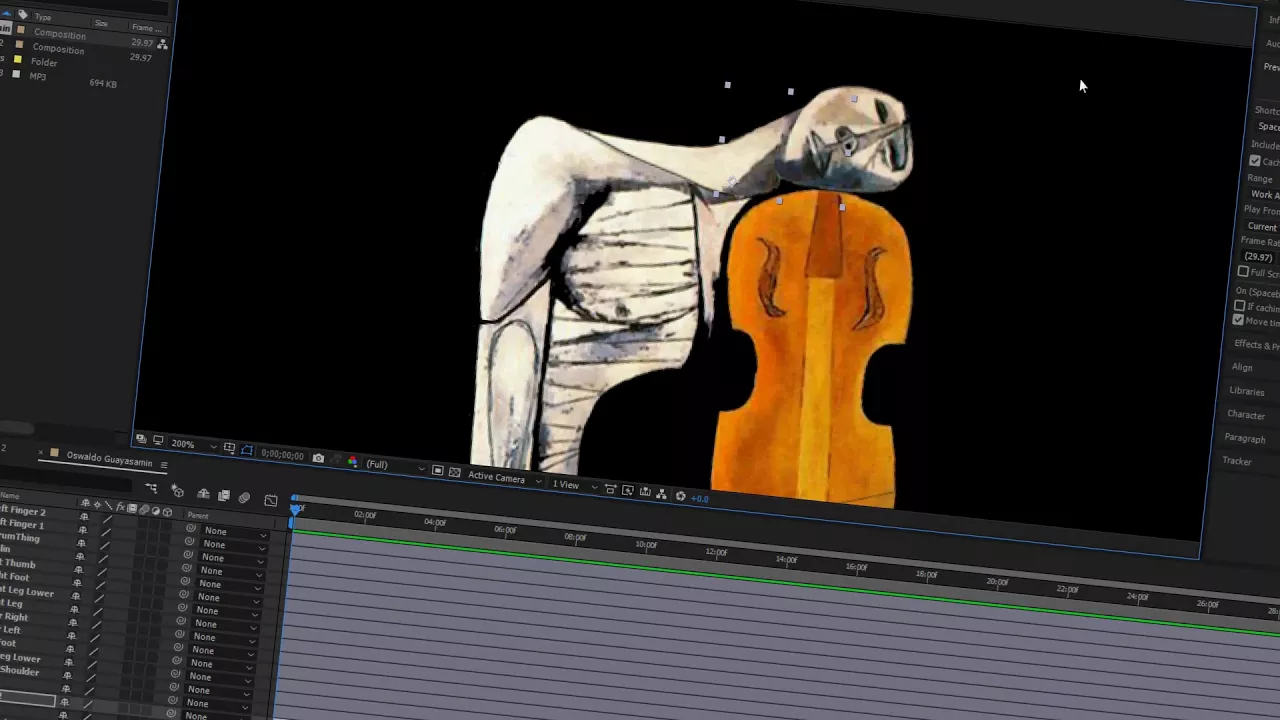The image size is (1280, 720).
Task: Click the flowchart icon beside 29.97 in Project
Action: 162,44
